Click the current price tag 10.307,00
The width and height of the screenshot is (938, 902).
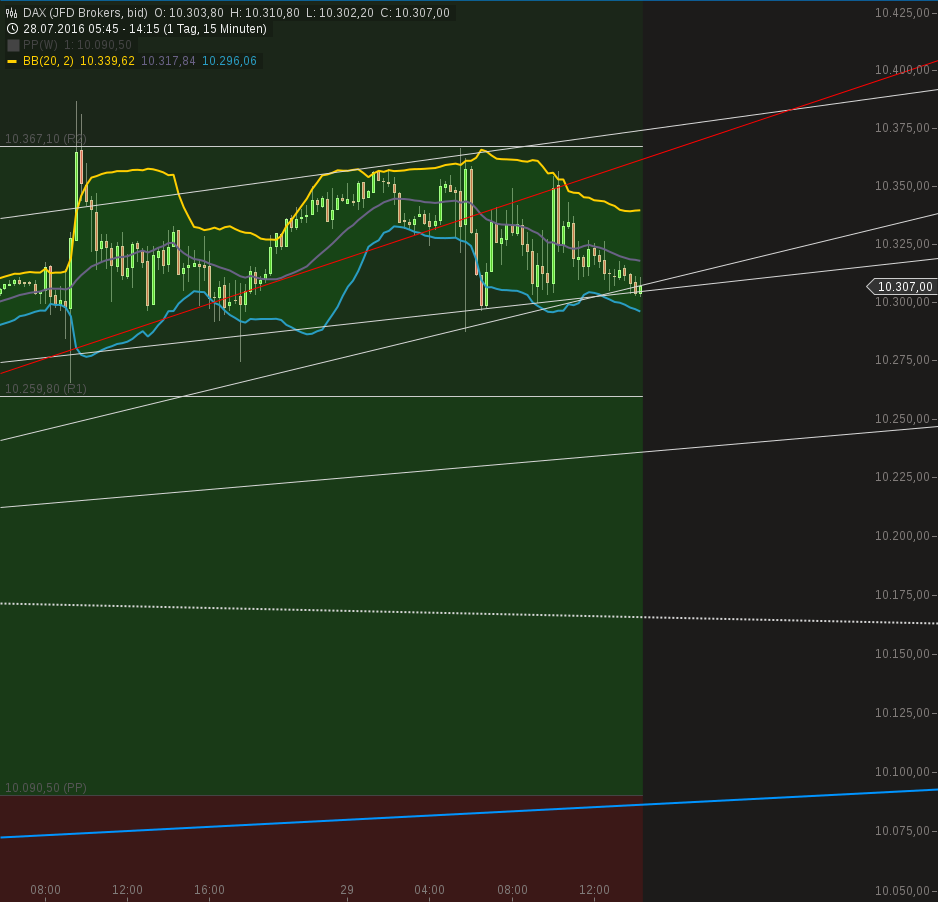coord(901,287)
